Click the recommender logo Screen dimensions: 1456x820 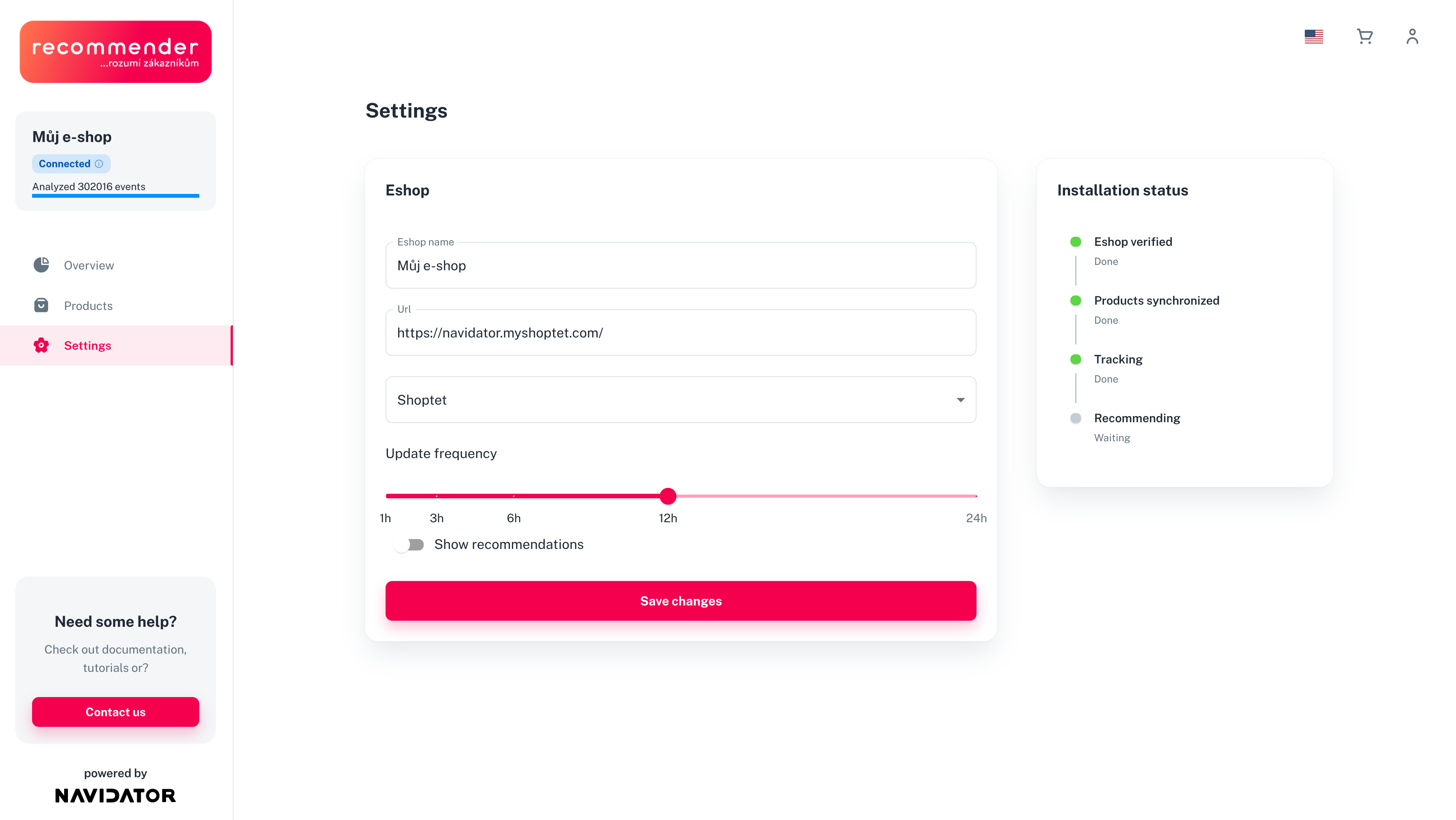tap(115, 52)
